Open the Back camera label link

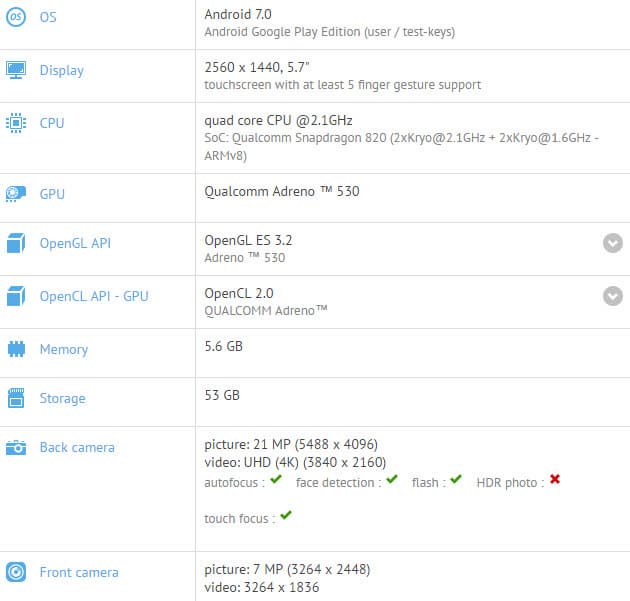tap(77, 447)
